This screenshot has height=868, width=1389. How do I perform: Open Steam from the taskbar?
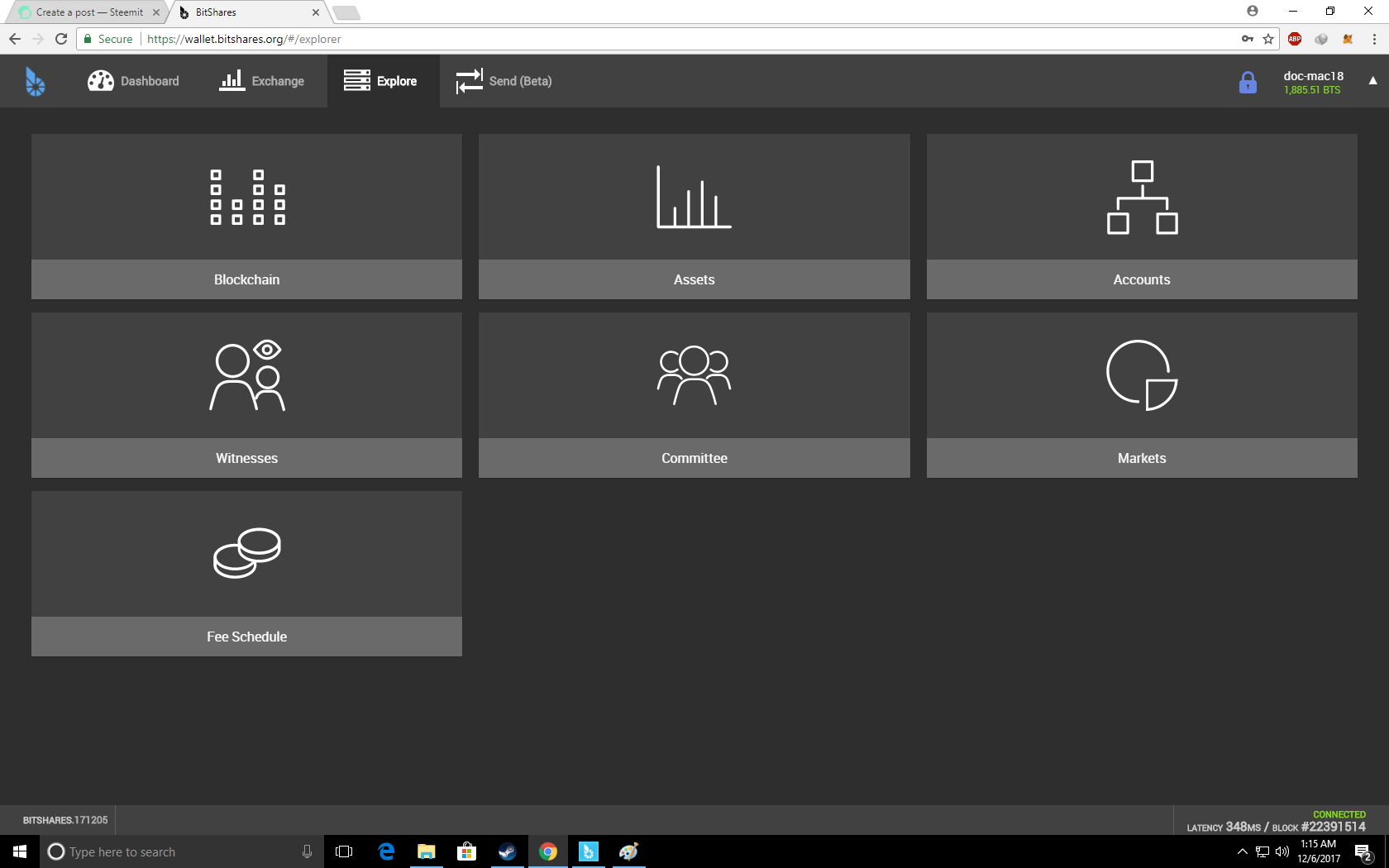click(x=508, y=851)
